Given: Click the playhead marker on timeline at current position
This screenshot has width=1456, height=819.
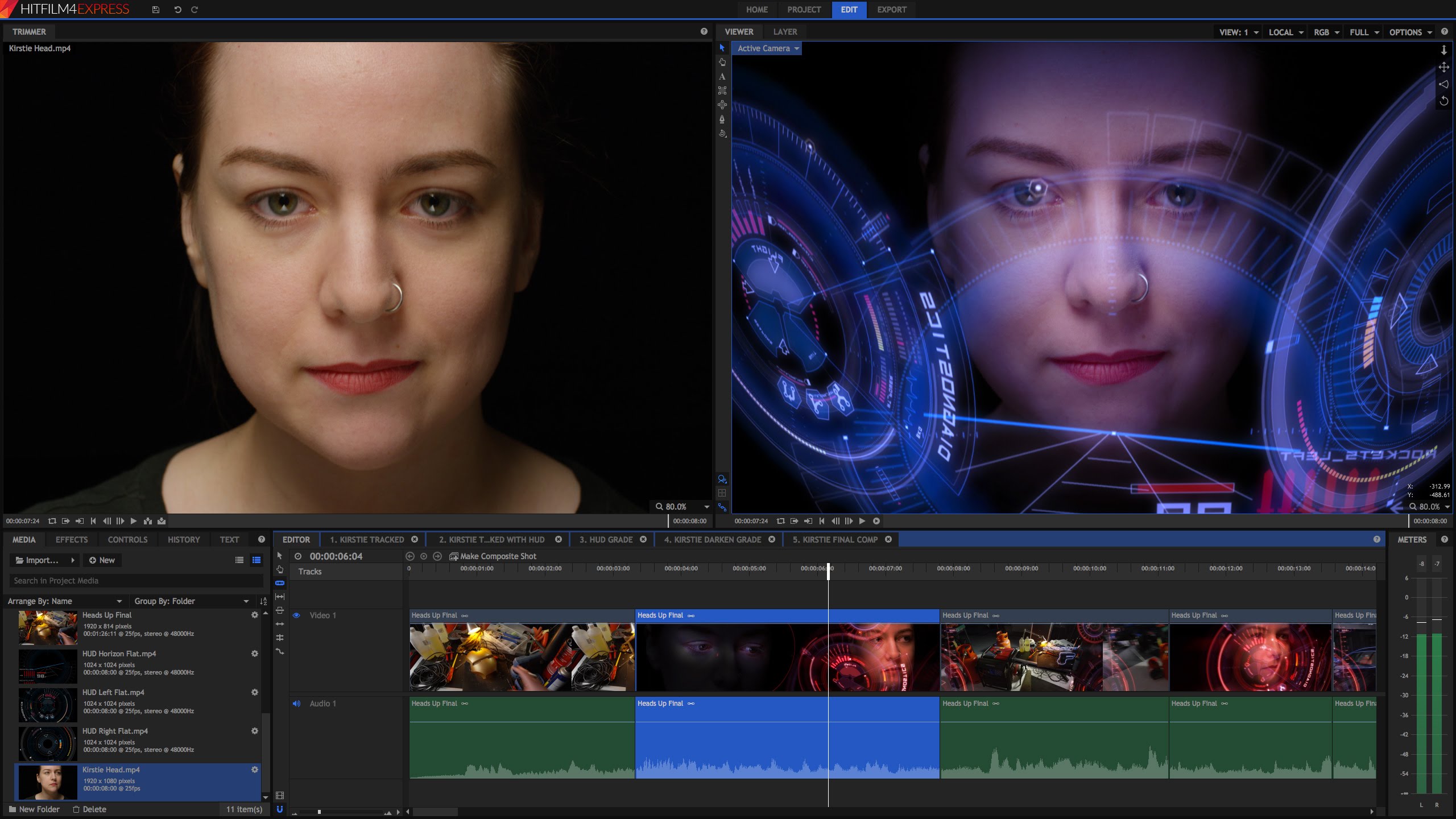Looking at the screenshot, I should pyautogui.click(x=828, y=568).
